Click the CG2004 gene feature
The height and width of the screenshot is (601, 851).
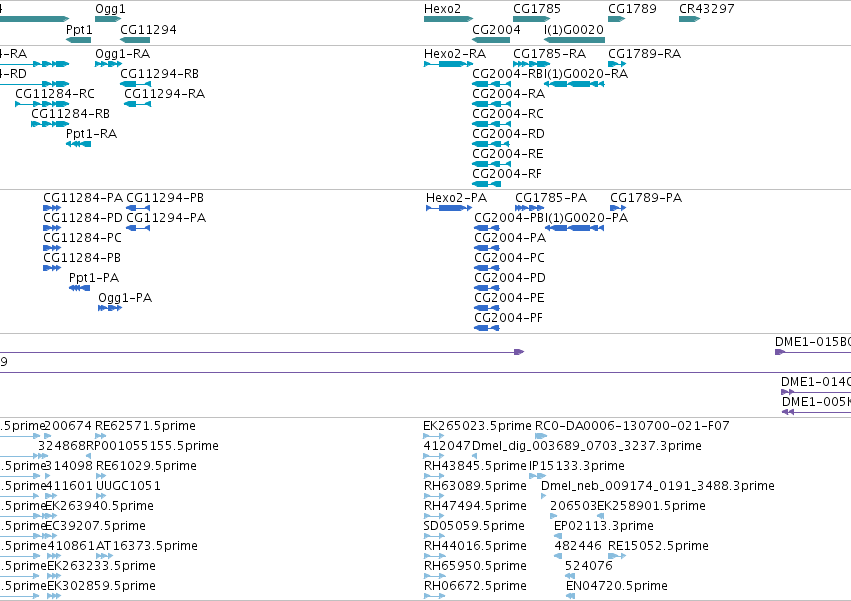pos(491,40)
